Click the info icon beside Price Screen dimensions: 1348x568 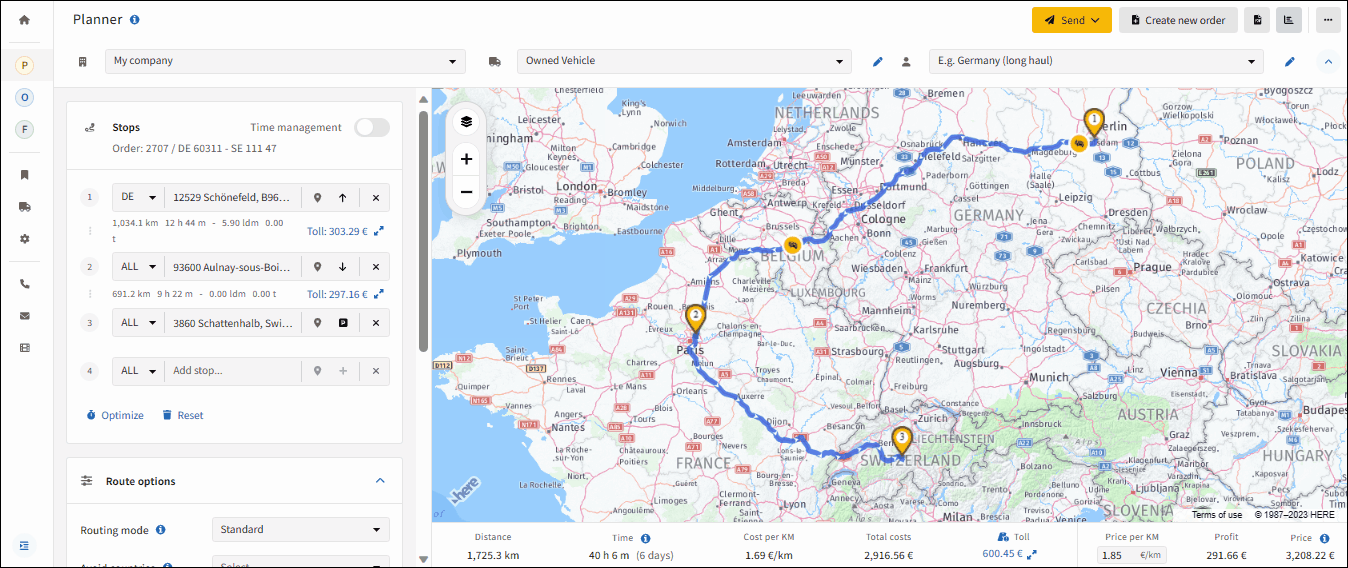(x=1325, y=538)
